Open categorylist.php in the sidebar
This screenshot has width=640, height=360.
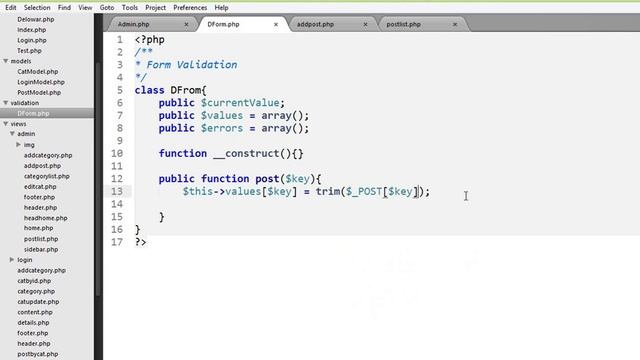[x=47, y=176]
